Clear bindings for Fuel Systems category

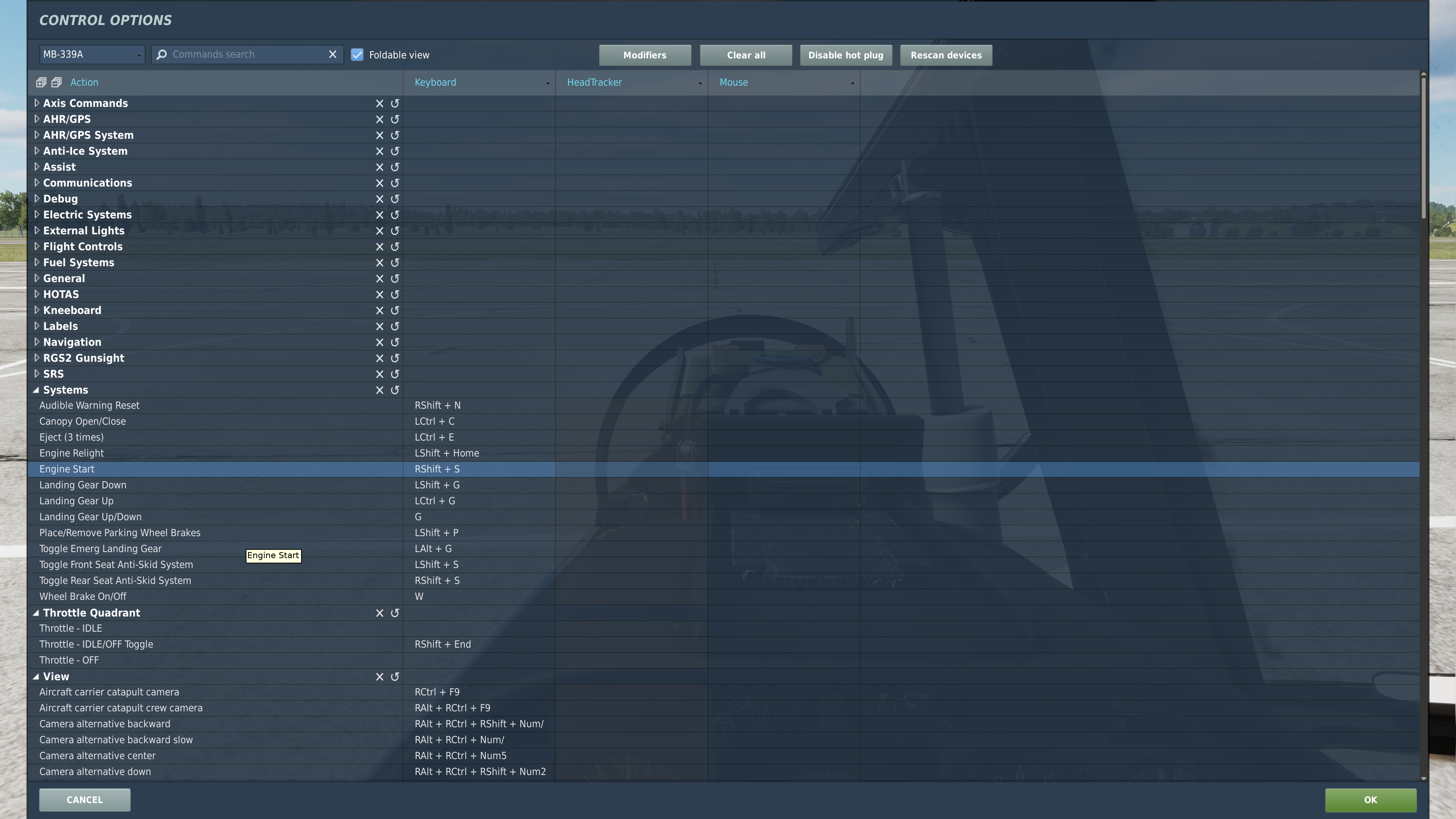click(379, 263)
